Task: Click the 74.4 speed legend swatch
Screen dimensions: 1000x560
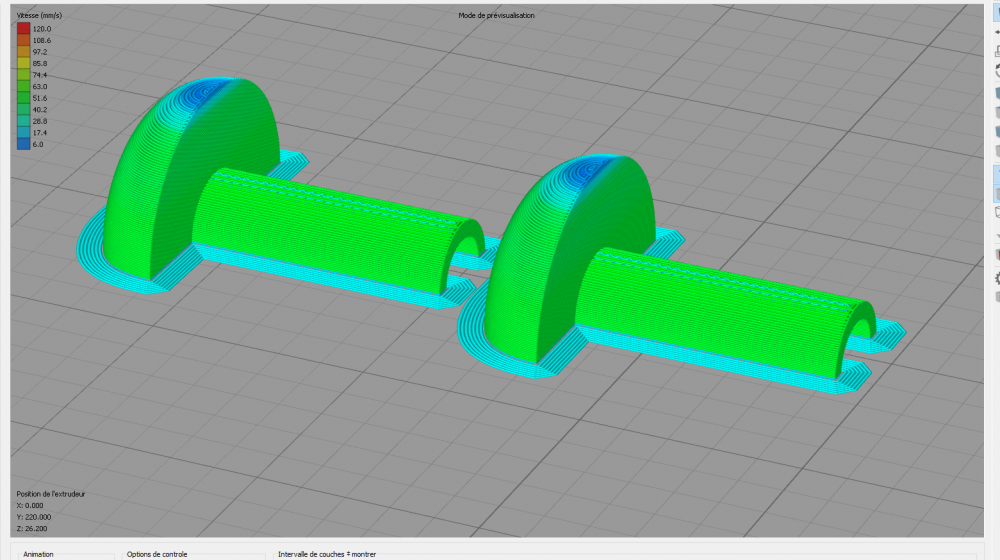Action: 24,74
